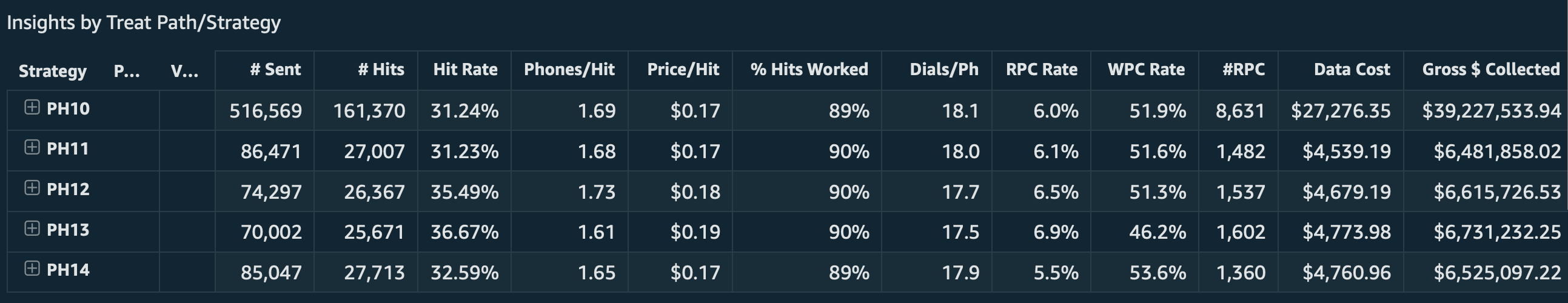Expand the PH14 strategy row
The height and width of the screenshot is (303, 1568).
(x=32, y=269)
